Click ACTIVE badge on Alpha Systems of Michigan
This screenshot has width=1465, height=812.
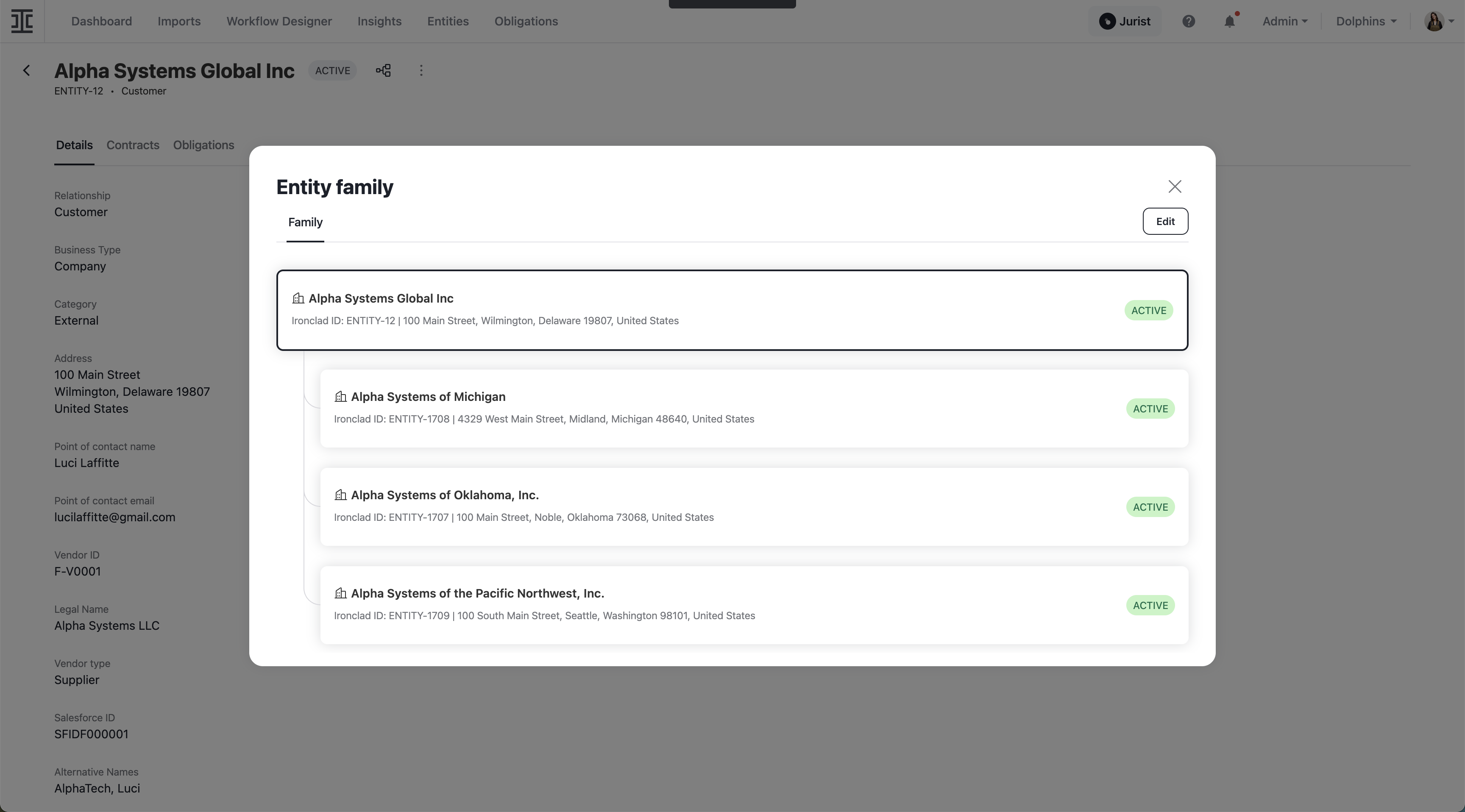pyautogui.click(x=1150, y=409)
